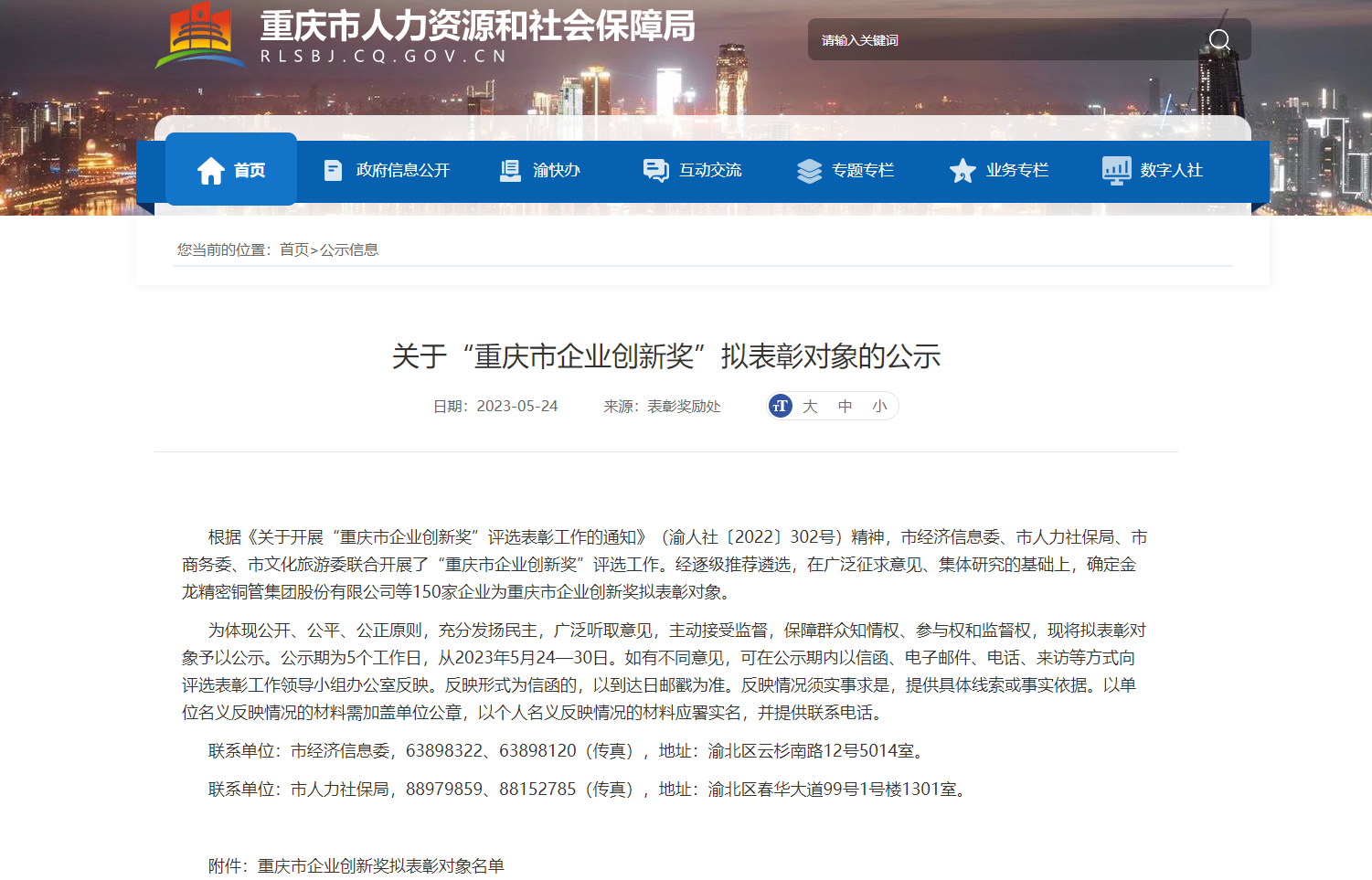The width and height of the screenshot is (1372, 880).
Task: Click the home icon in navigation bar
Action: tap(211, 170)
